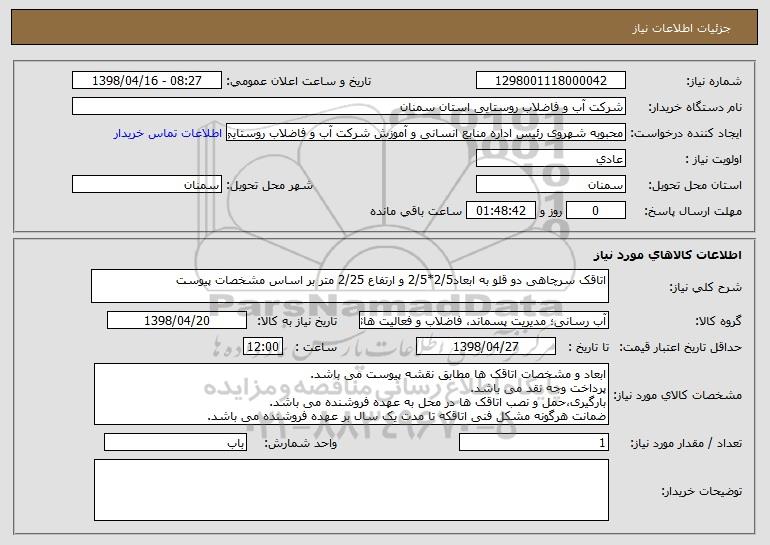Click the label تاریخ نیاز به کالا
The height and width of the screenshot is (545, 770).
coord(297,321)
